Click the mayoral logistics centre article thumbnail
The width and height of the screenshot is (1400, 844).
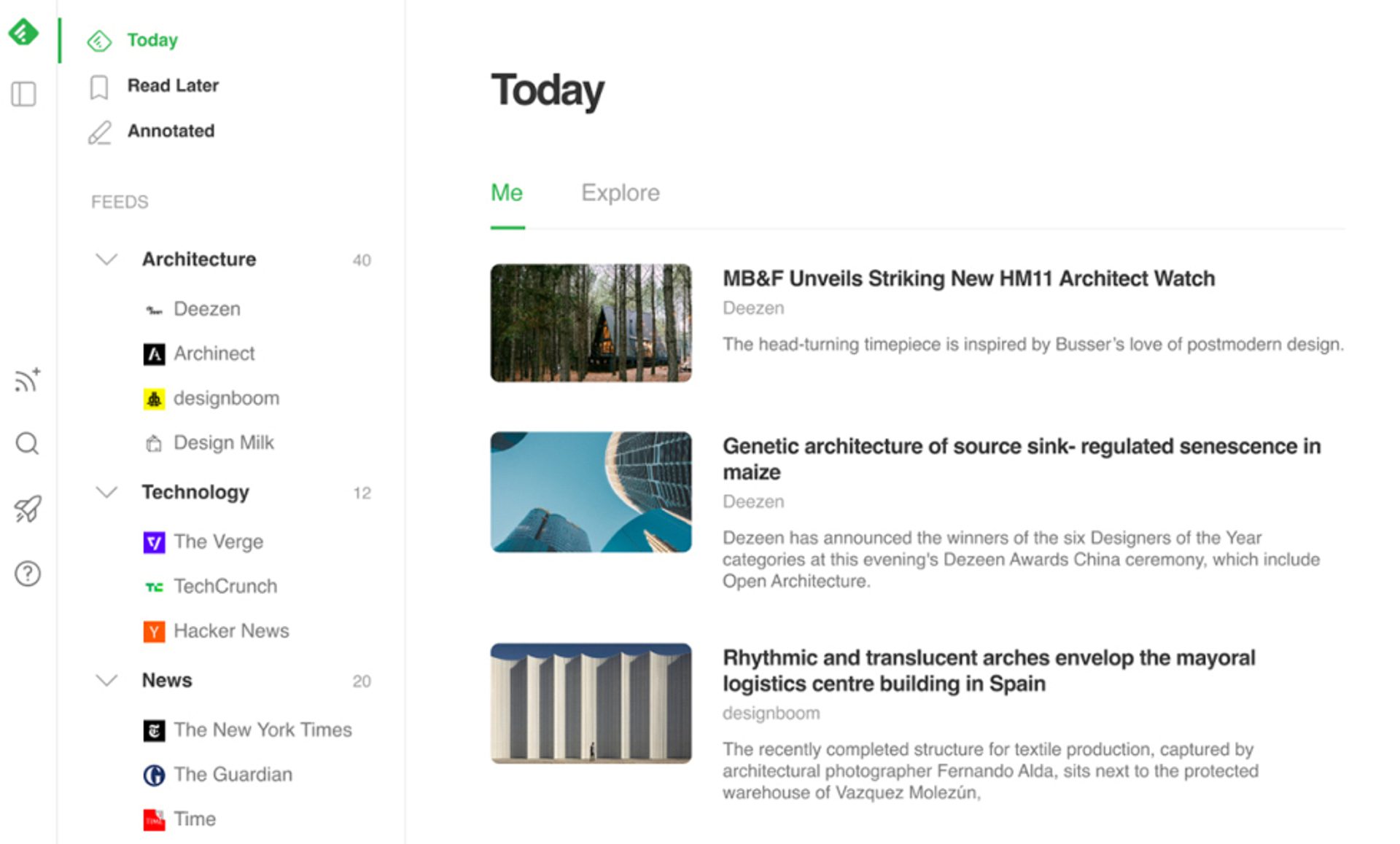pos(591,704)
